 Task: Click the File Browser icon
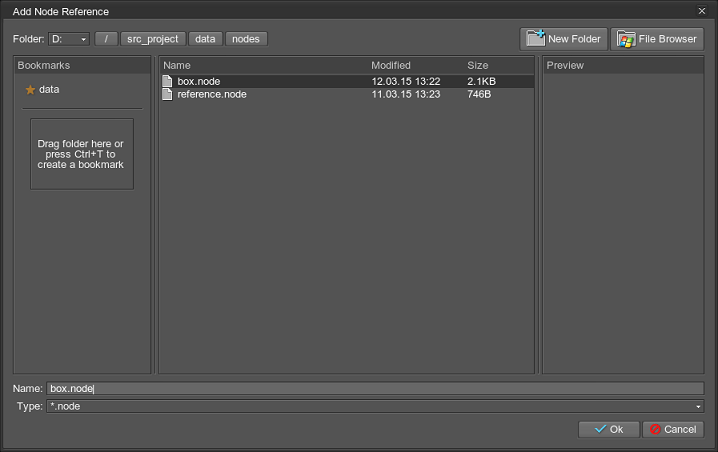[x=627, y=39]
